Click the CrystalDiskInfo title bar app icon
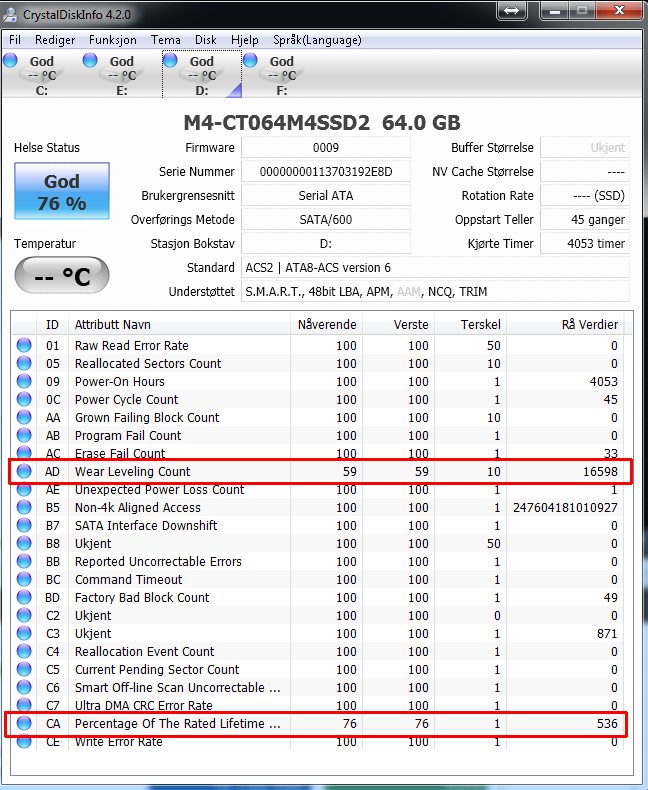This screenshot has width=648, height=790. coord(10,14)
